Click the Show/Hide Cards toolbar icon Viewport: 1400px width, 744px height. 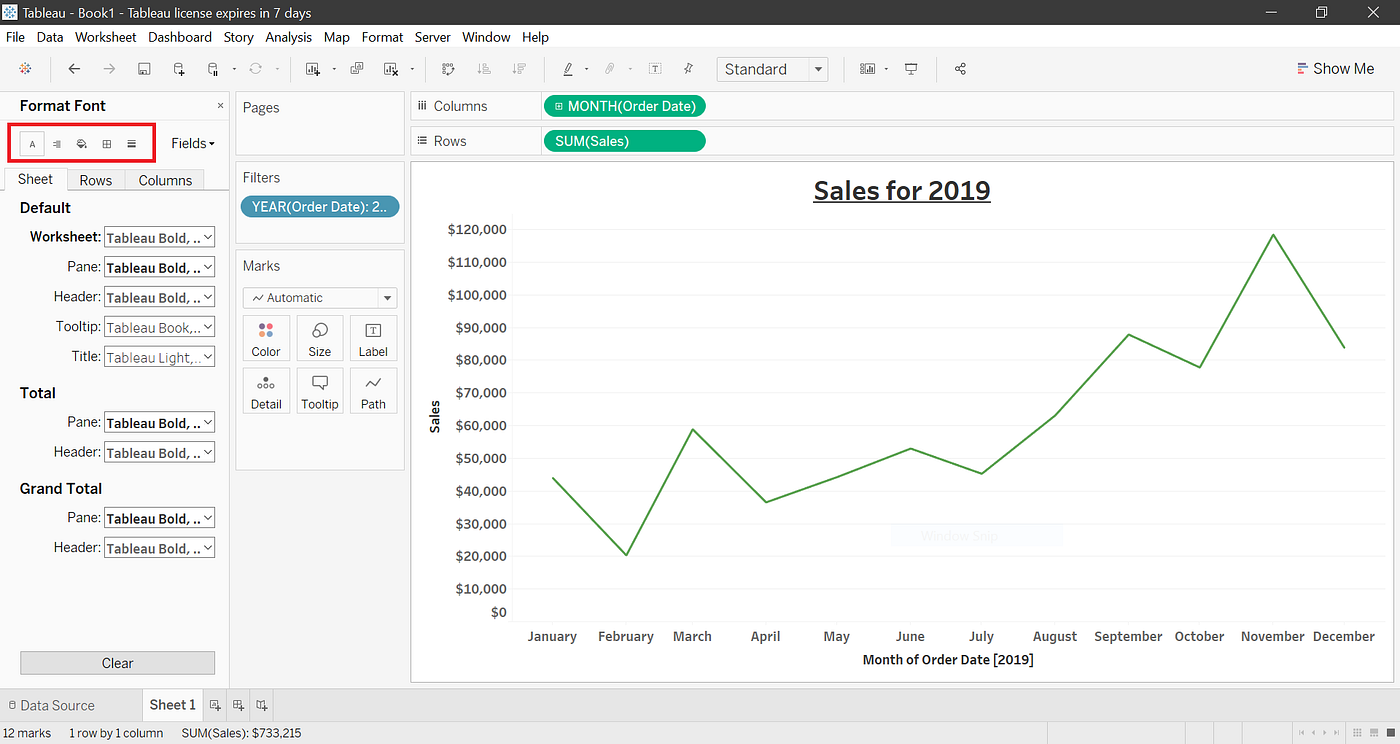coord(867,69)
